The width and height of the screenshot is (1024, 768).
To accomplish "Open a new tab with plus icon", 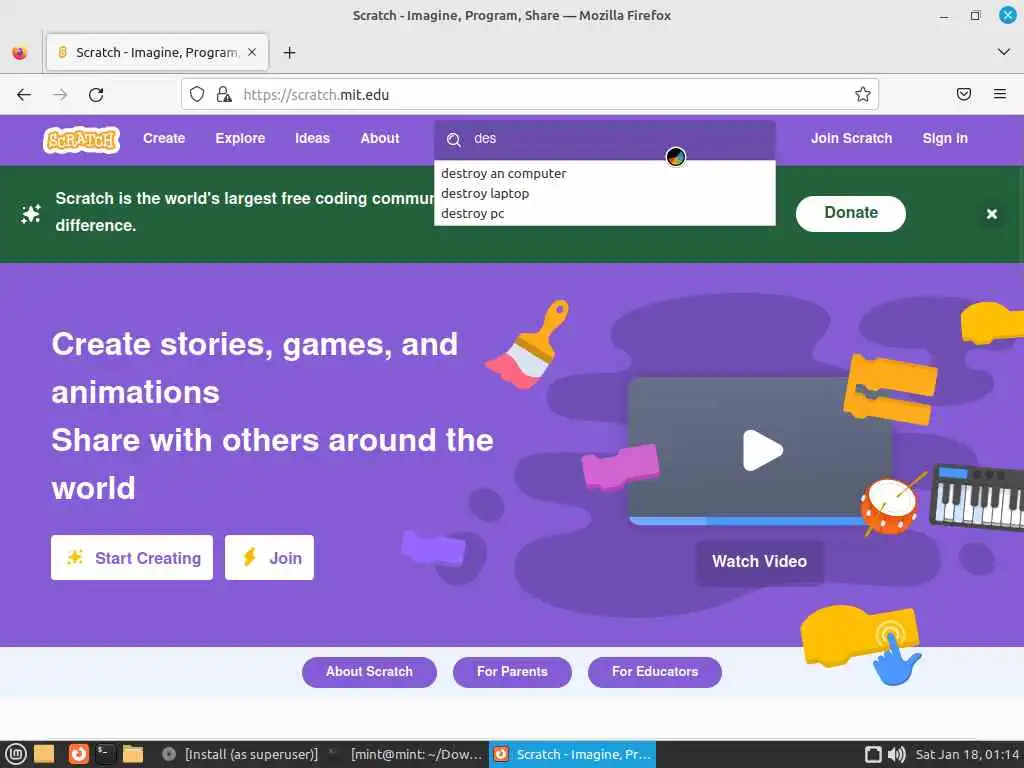I will point(289,52).
